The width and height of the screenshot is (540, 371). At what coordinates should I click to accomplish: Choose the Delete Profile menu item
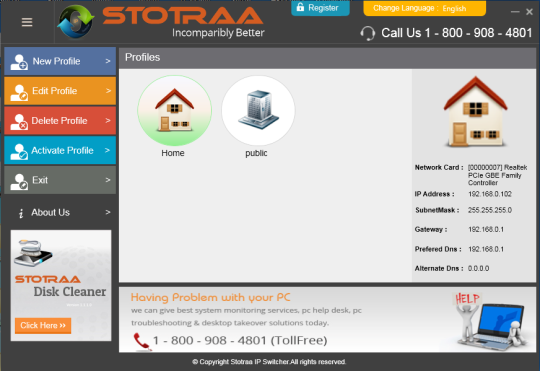(x=60, y=121)
